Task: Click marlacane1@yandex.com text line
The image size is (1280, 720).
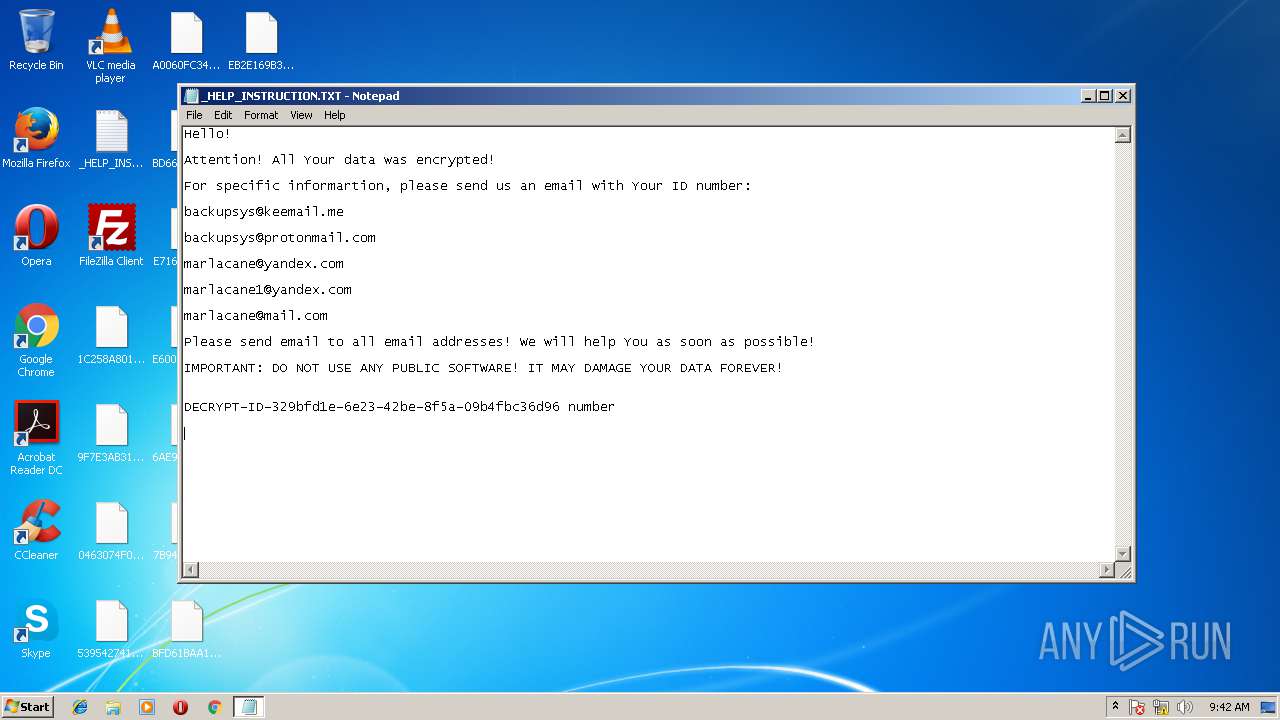Action: [x=268, y=290]
